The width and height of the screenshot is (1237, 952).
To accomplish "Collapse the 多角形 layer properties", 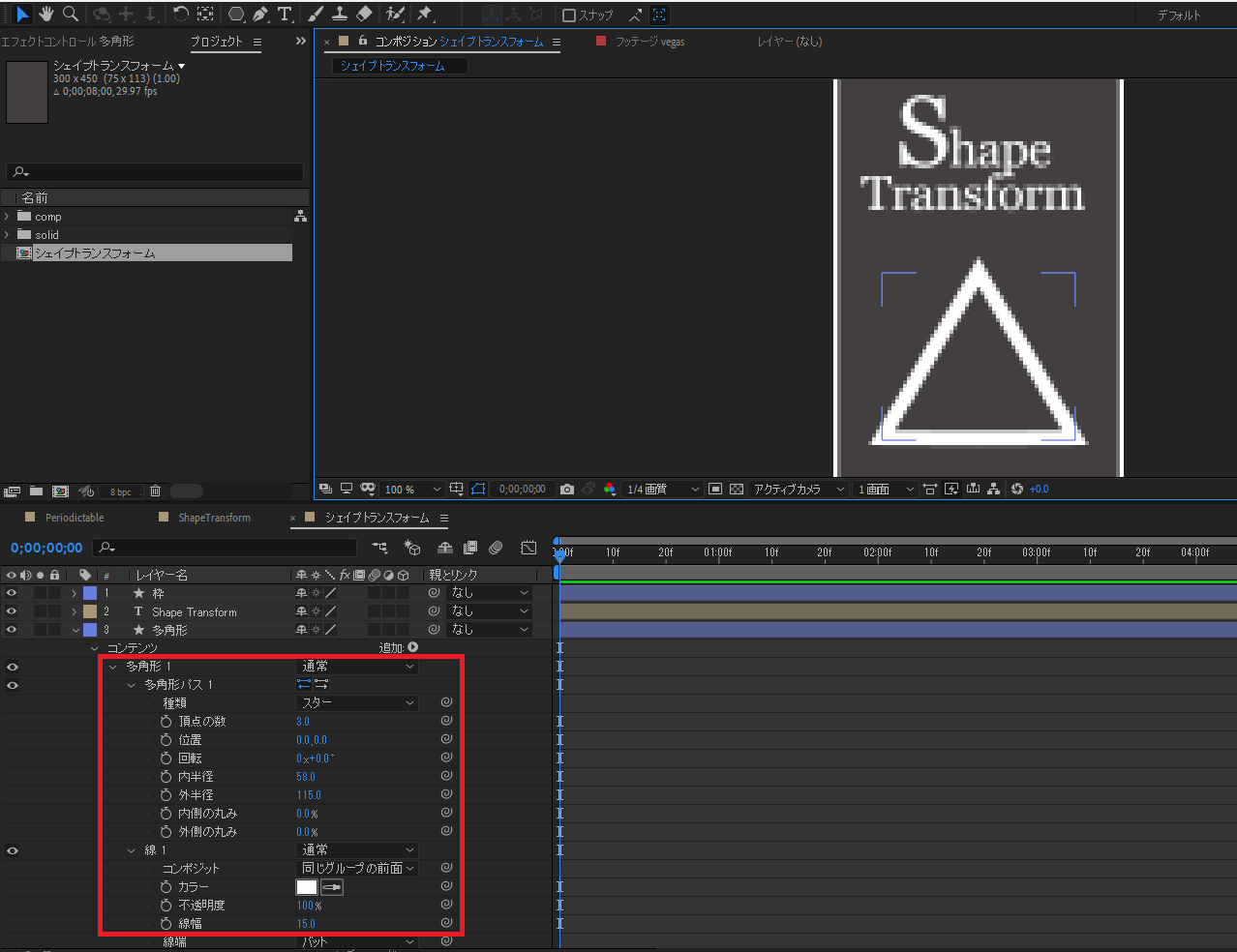I will point(75,630).
